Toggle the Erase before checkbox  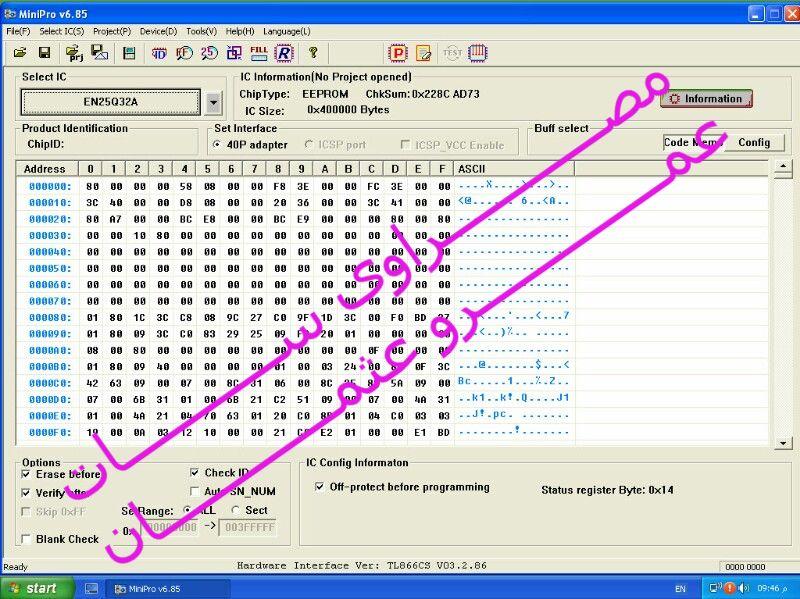pyautogui.click(x=26, y=475)
